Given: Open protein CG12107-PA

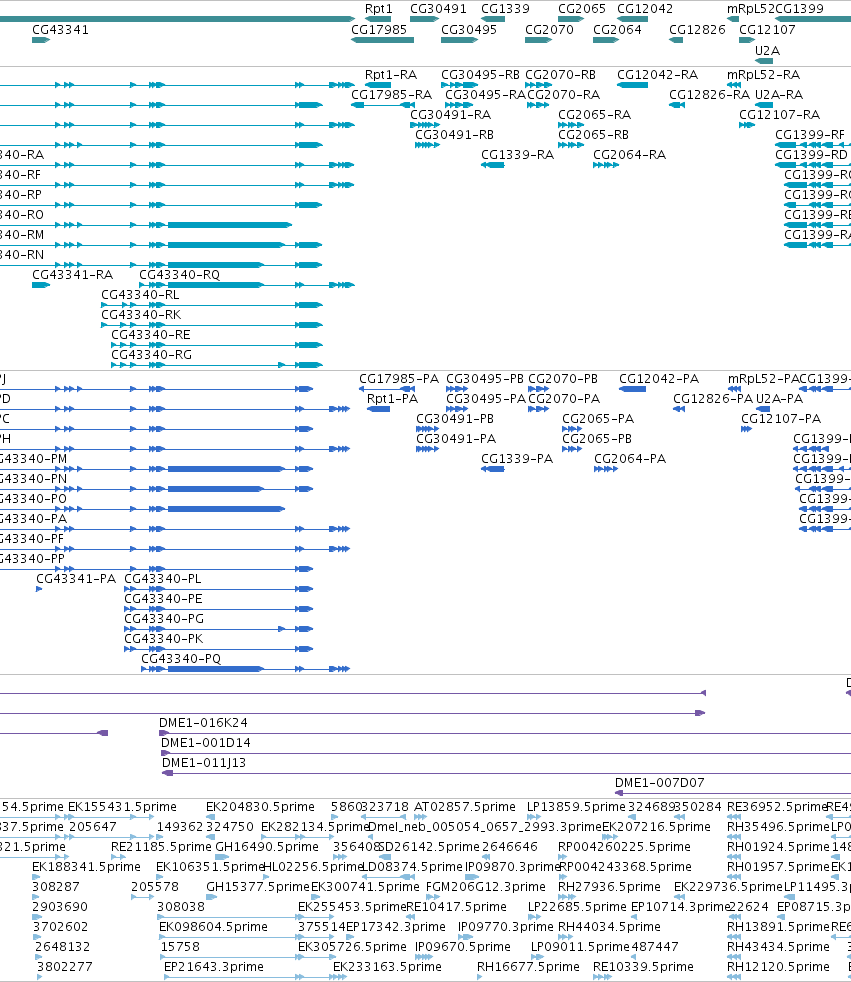Looking at the screenshot, I should click(781, 419).
